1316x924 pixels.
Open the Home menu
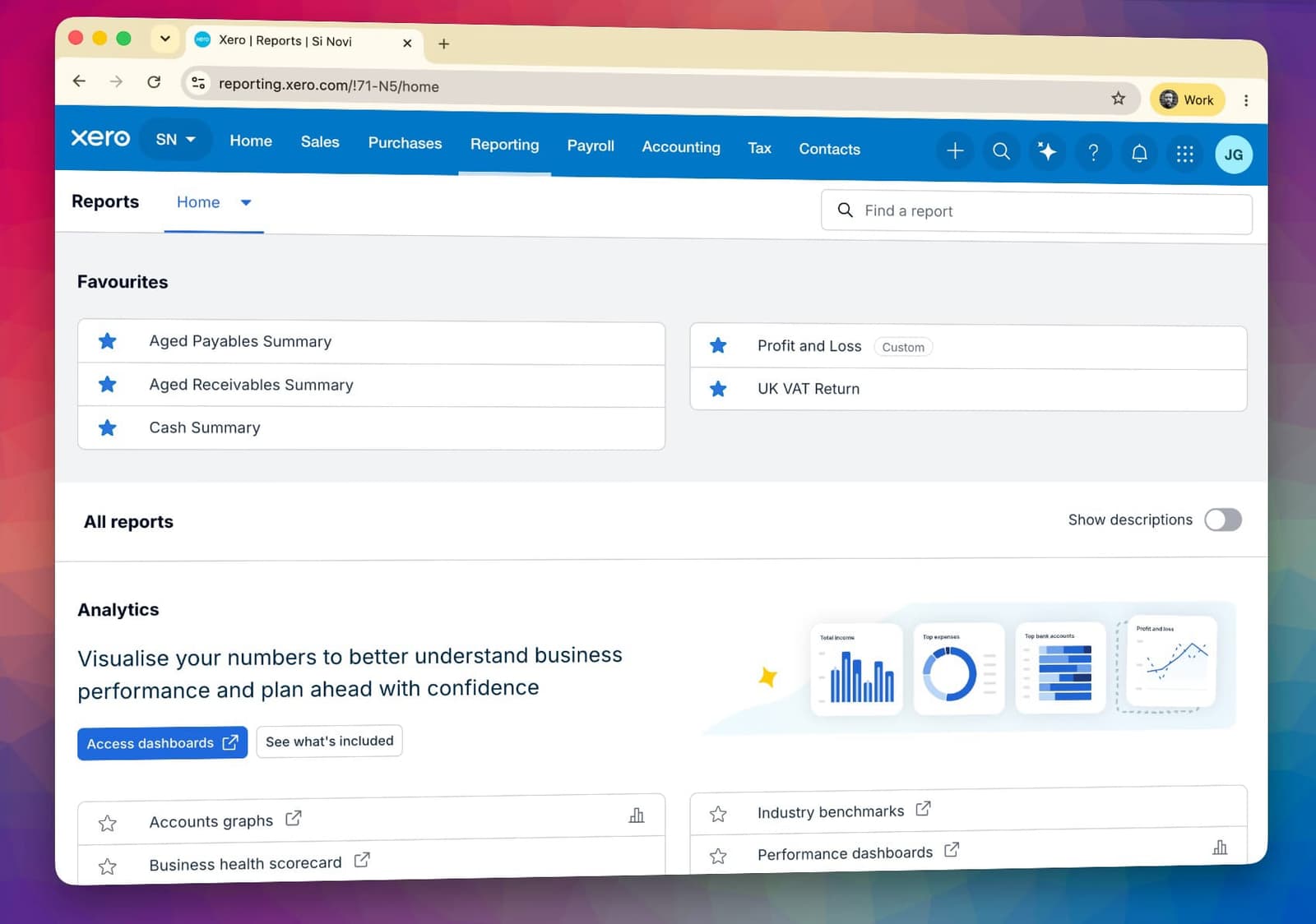pos(251,141)
